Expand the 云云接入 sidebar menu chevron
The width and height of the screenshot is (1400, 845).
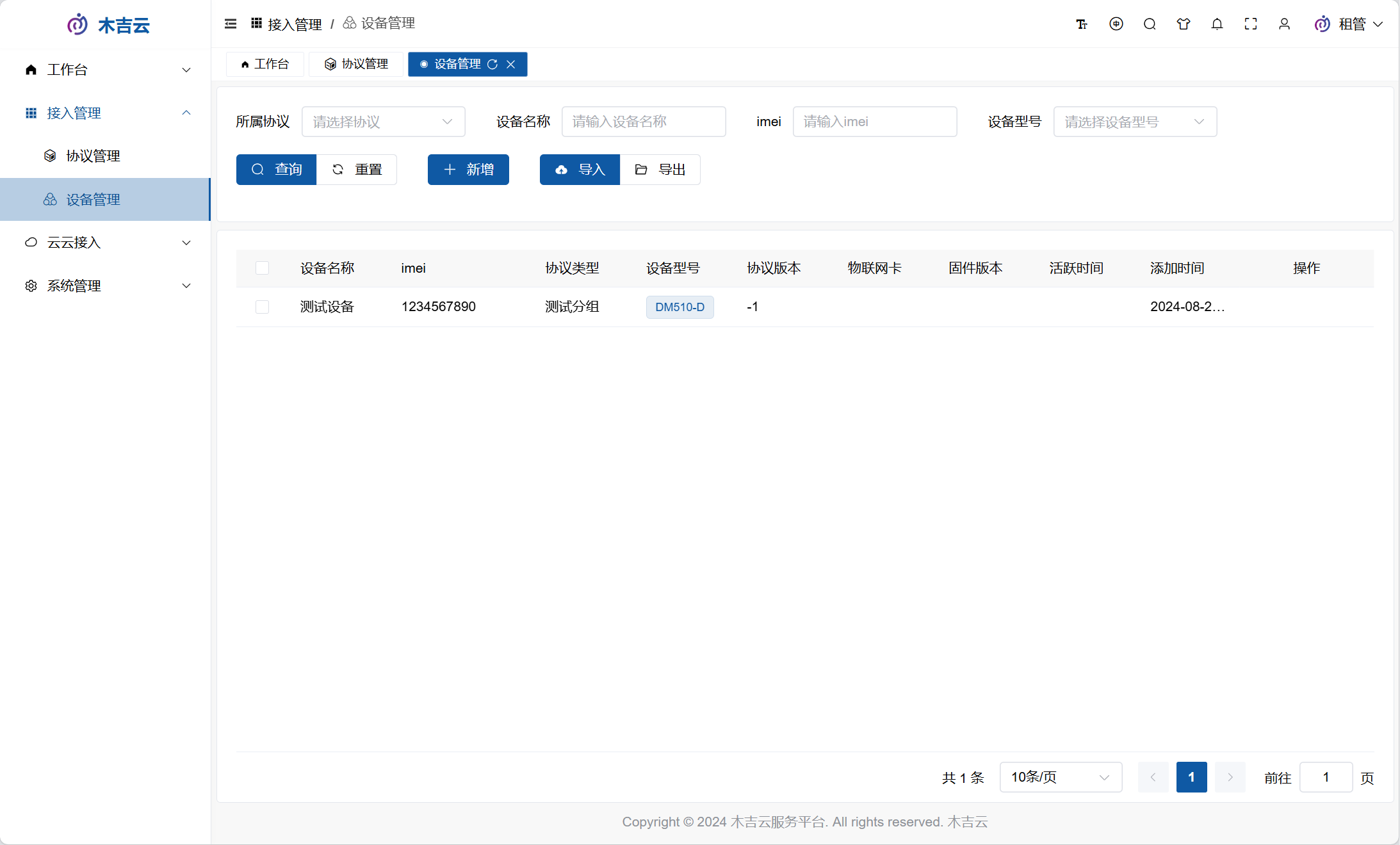pos(186,243)
